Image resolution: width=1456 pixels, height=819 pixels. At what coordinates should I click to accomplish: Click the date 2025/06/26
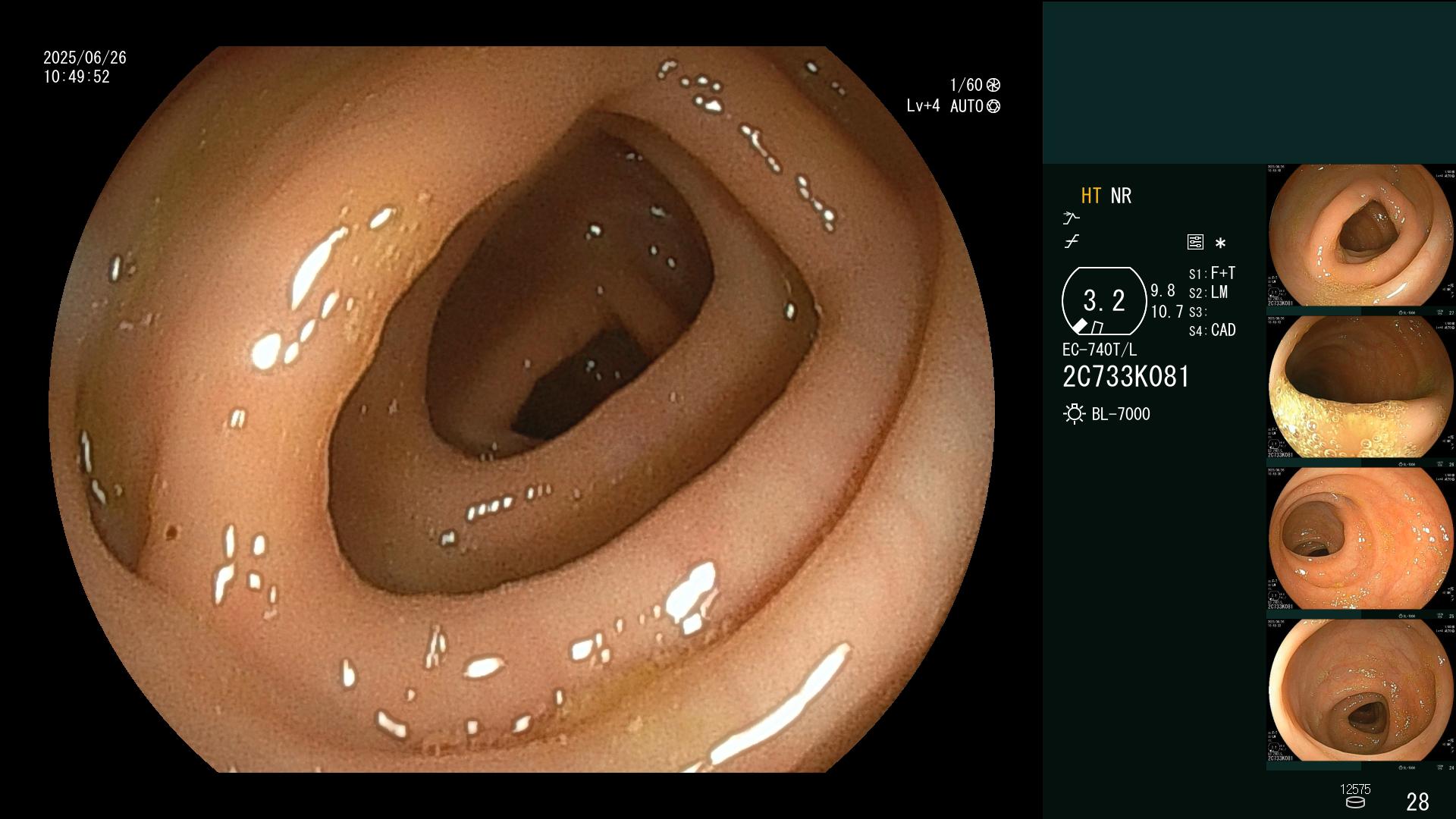pos(85,58)
